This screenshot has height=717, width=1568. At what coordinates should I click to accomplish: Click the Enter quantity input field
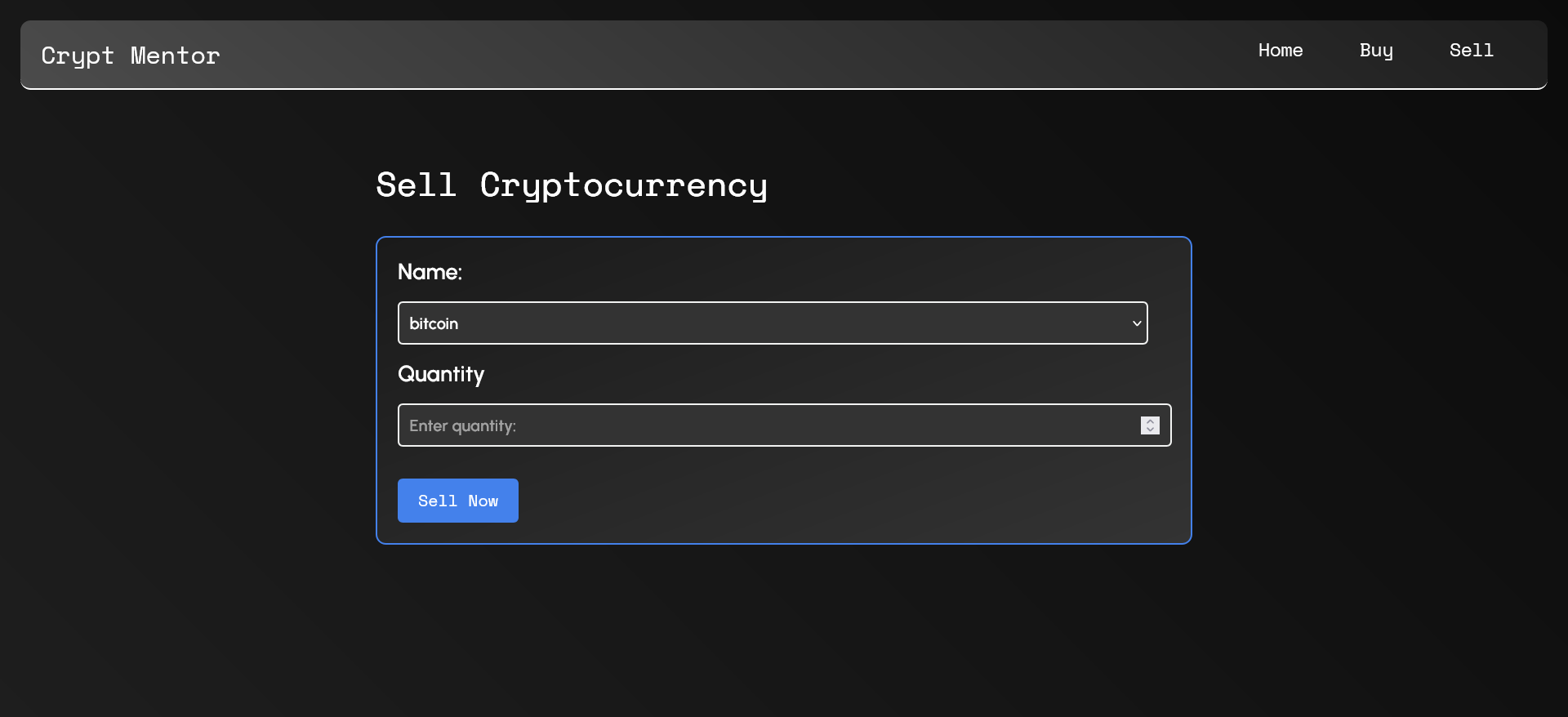click(x=735, y=425)
